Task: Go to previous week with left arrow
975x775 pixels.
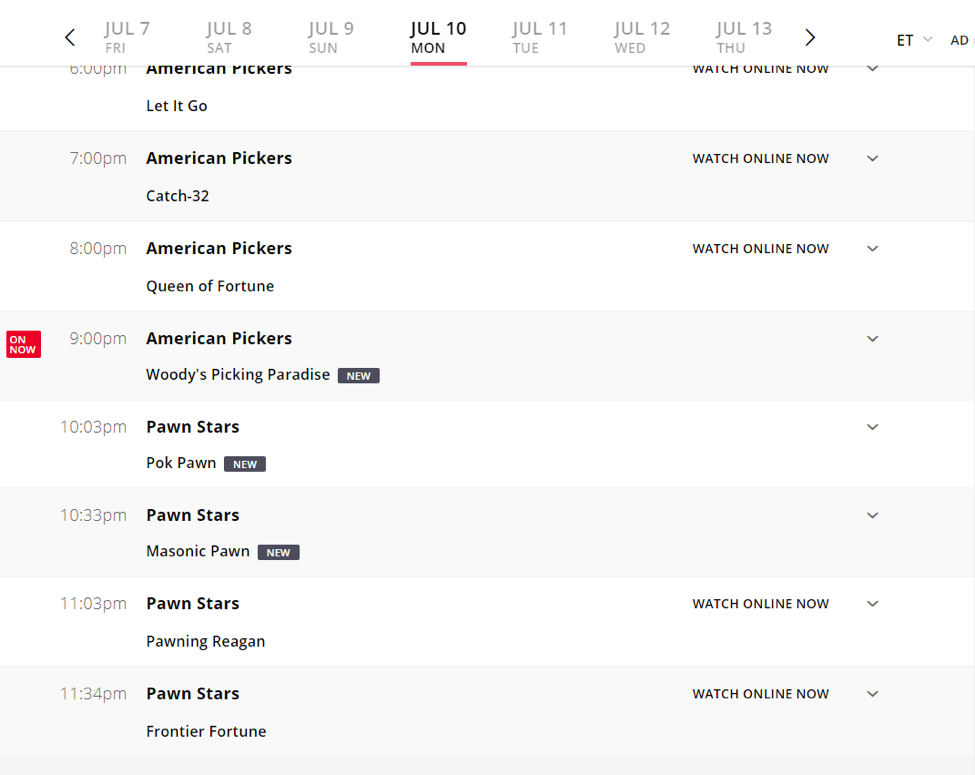Action: pos(70,37)
